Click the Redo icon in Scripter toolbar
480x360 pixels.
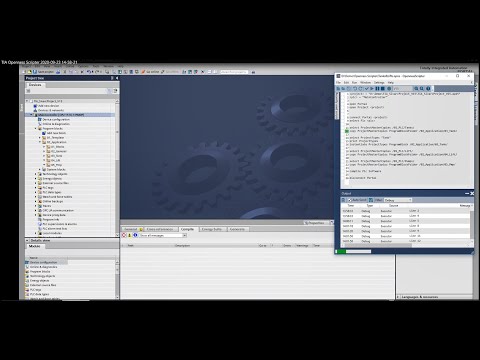click(x=360, y=89)
